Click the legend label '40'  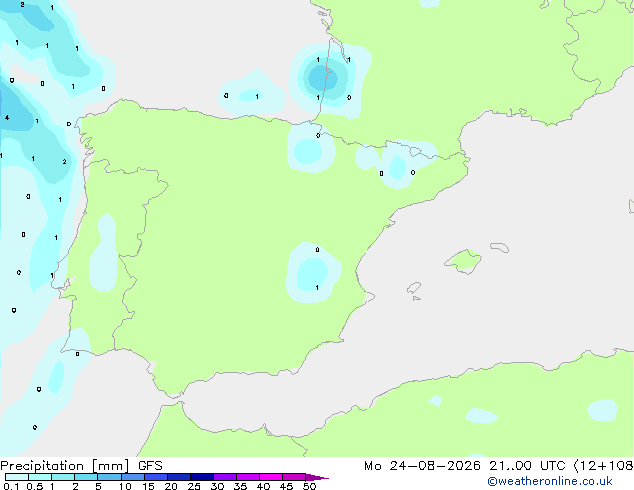point(263,486)
